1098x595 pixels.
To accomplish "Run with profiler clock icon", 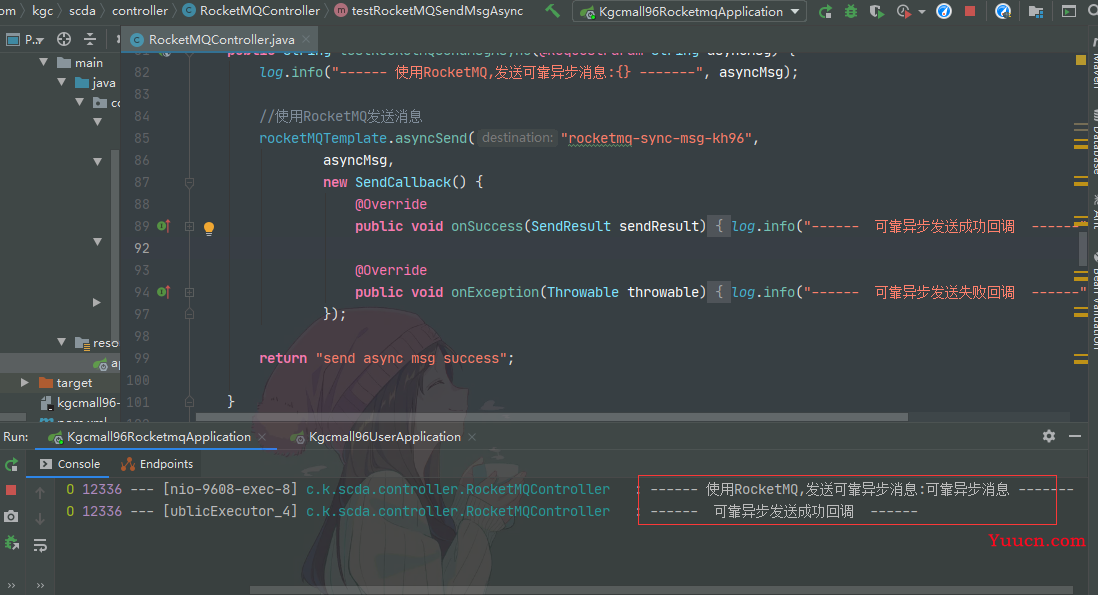I will 903,11.
